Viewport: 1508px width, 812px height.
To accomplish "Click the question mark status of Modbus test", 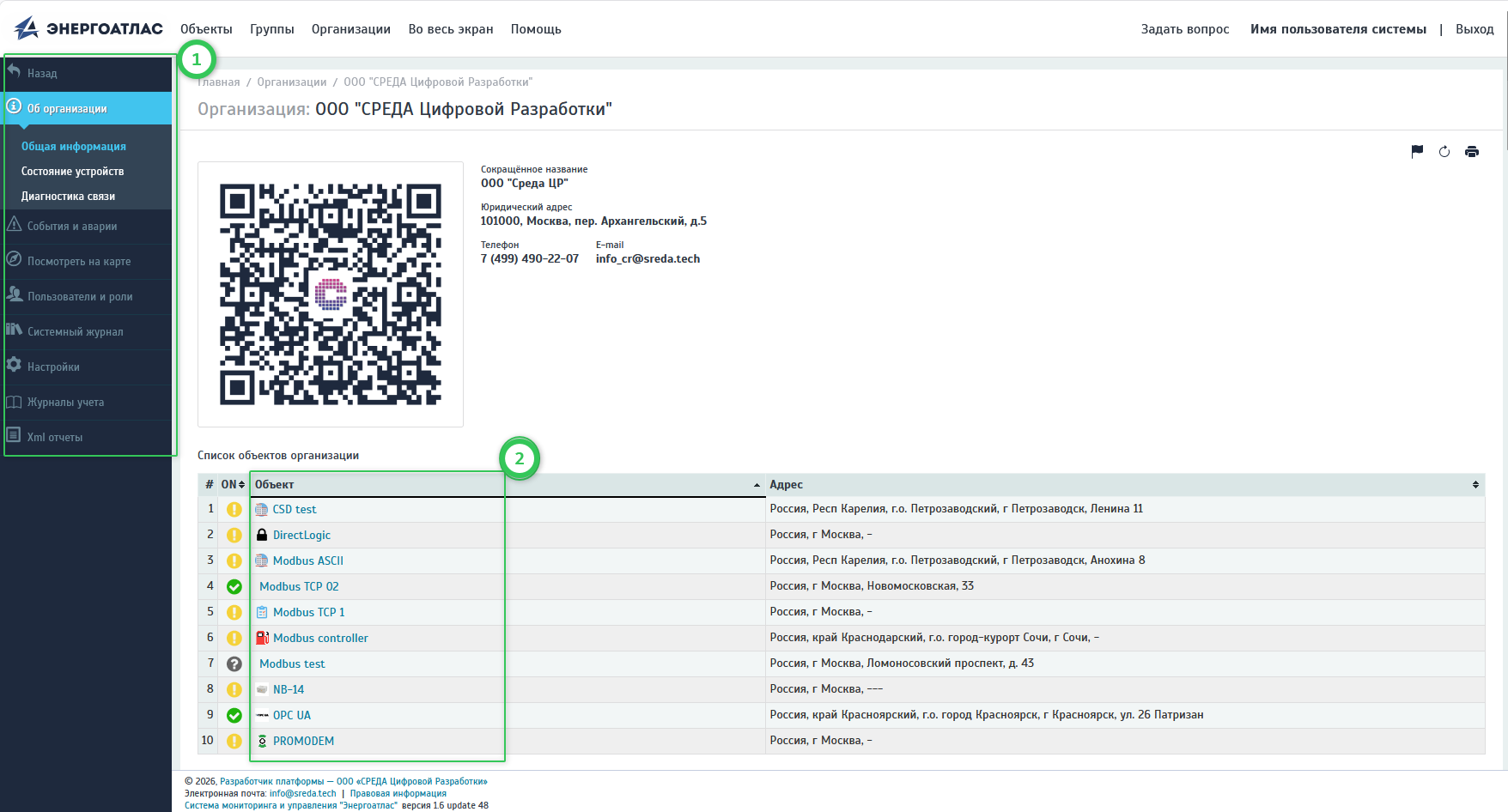I will (x=234, y=664).
